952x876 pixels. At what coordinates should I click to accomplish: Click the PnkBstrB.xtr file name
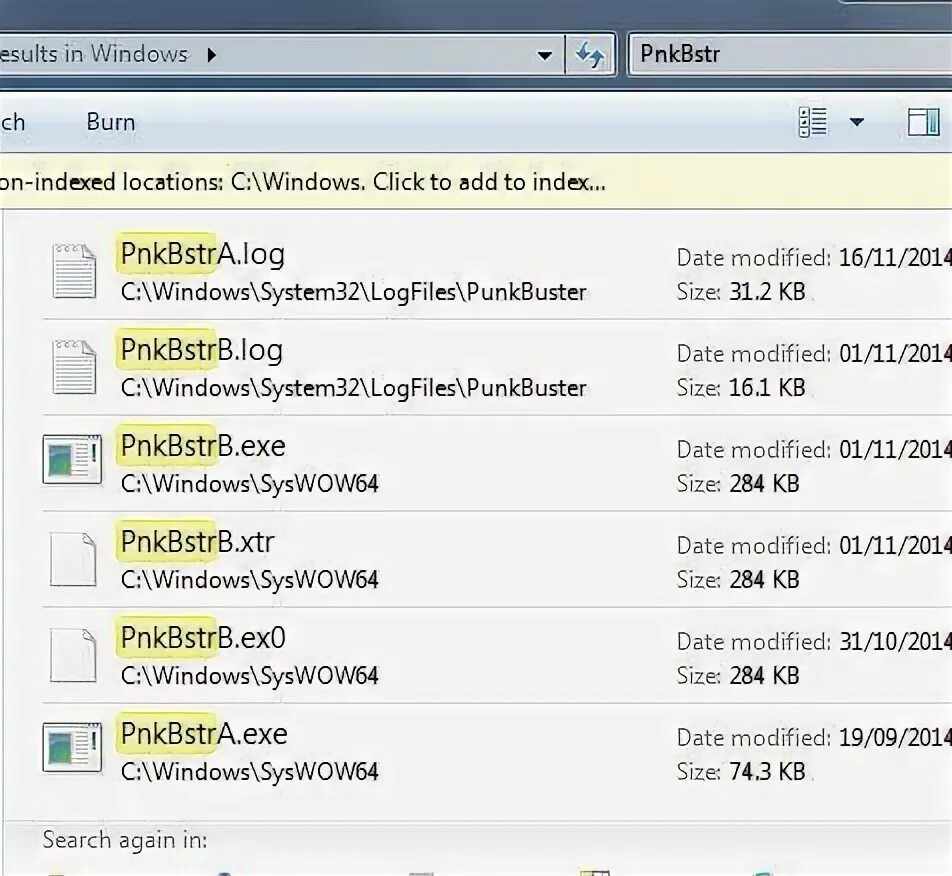tap(197, 542)
